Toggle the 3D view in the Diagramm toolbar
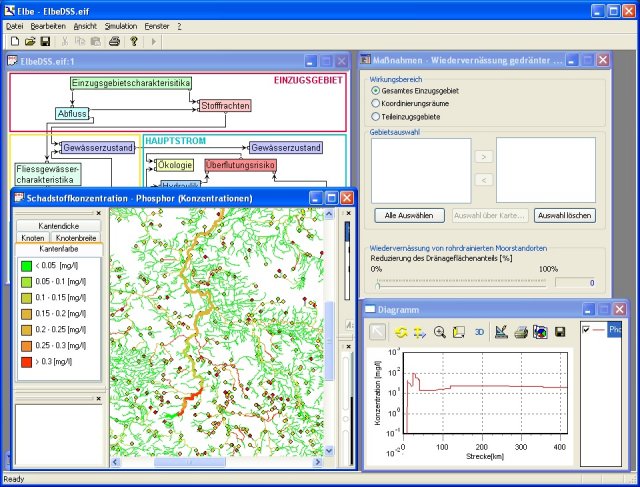Screen dimensions: 640x487 [x=479, y=332]
